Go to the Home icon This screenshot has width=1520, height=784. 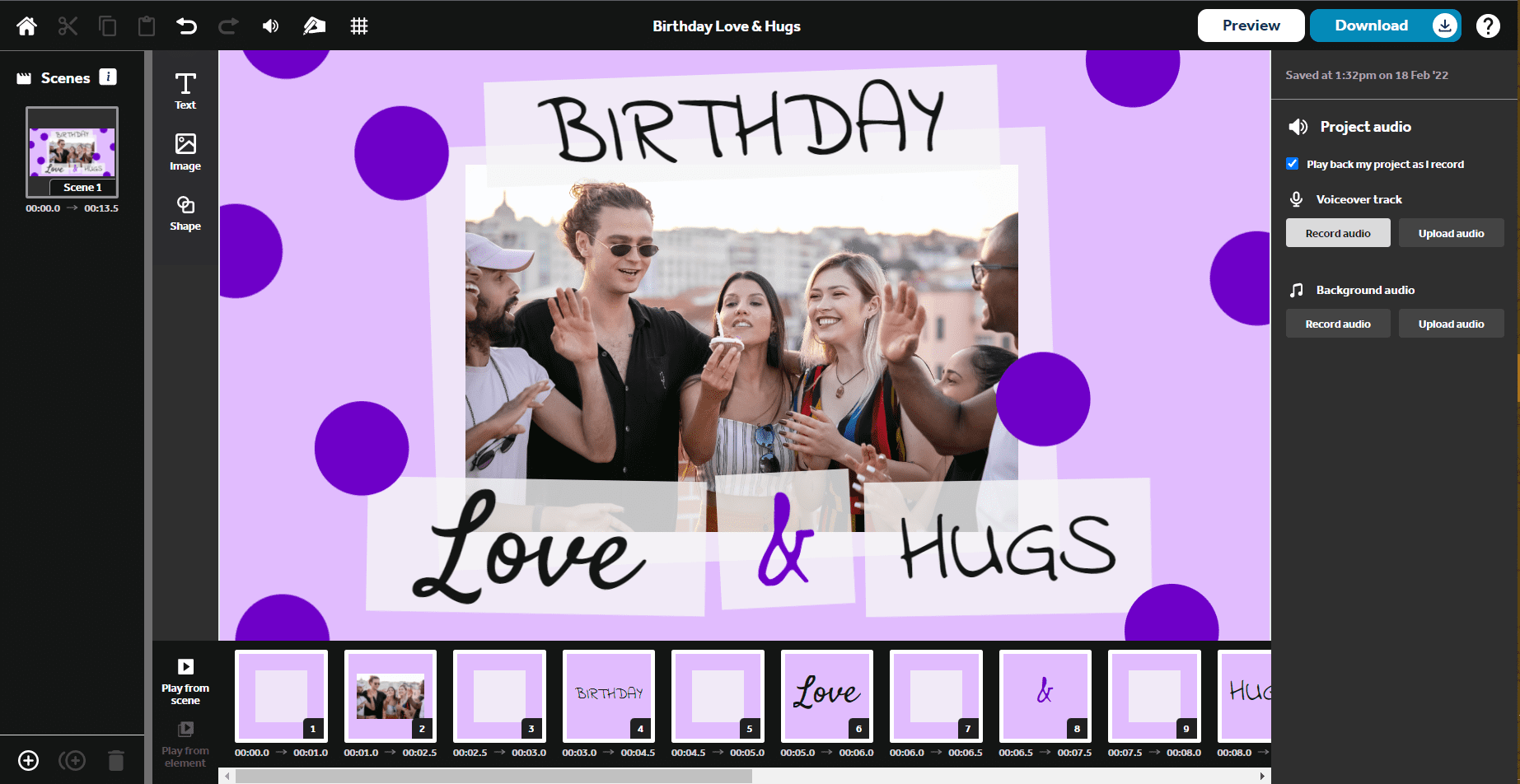26,26
